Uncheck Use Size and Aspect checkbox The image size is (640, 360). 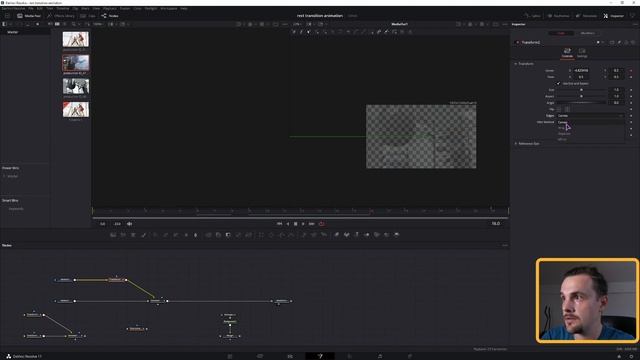[x=558, y=84]
